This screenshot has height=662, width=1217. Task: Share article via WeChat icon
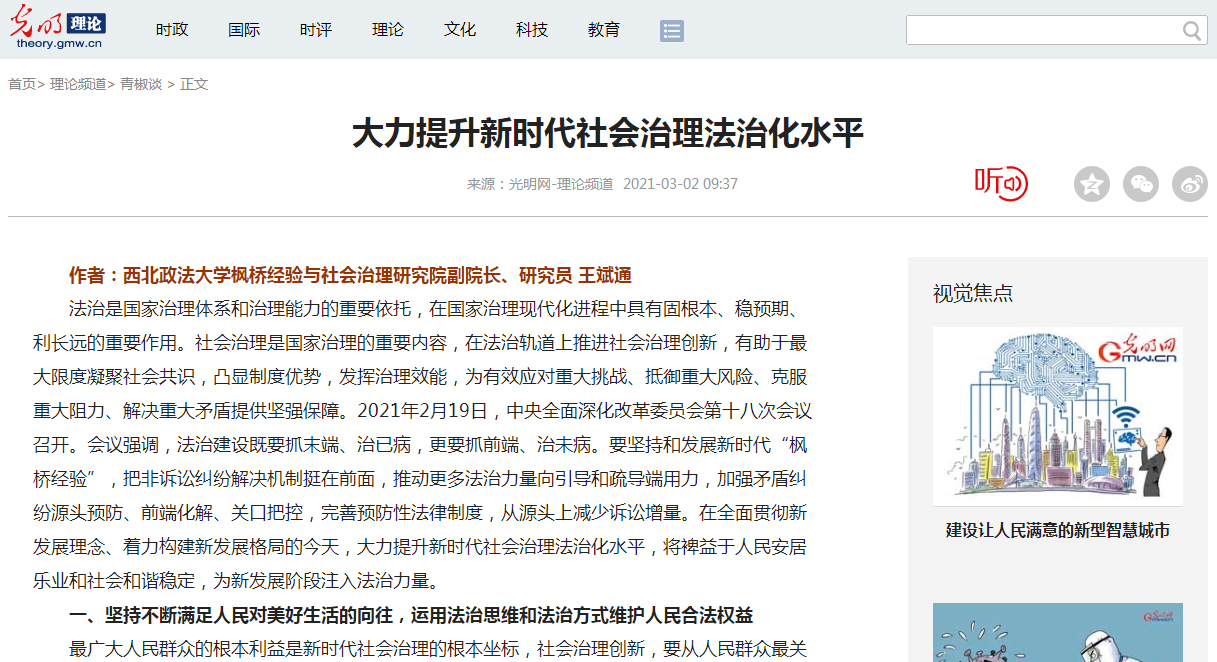click(x=1141, y=184)
